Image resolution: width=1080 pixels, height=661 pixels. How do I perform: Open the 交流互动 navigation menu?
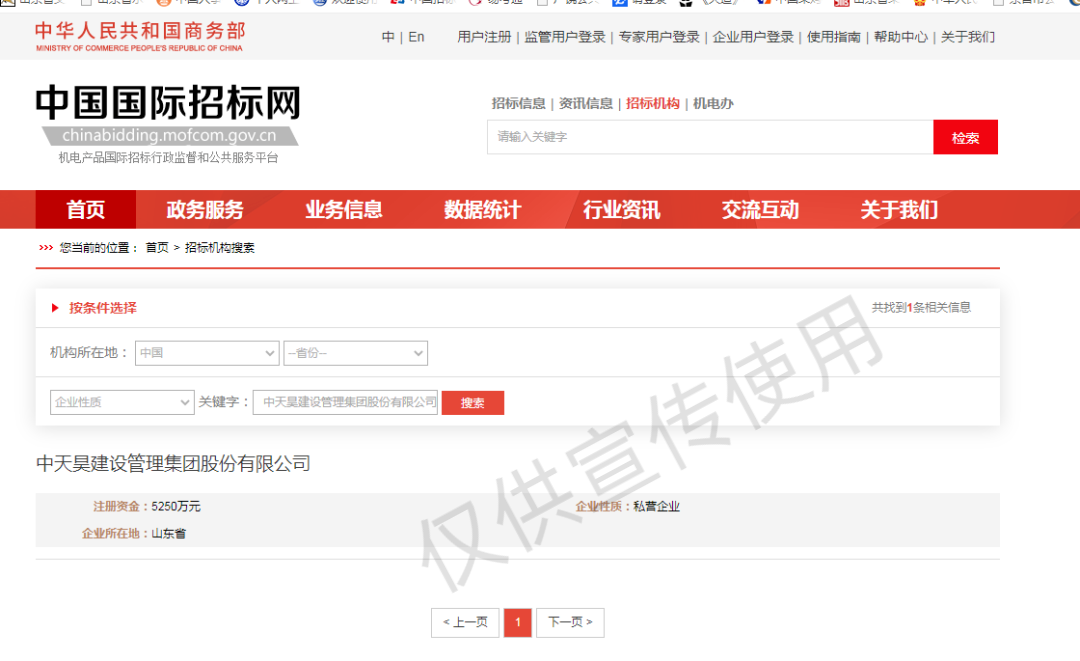(x=760, y=209)
